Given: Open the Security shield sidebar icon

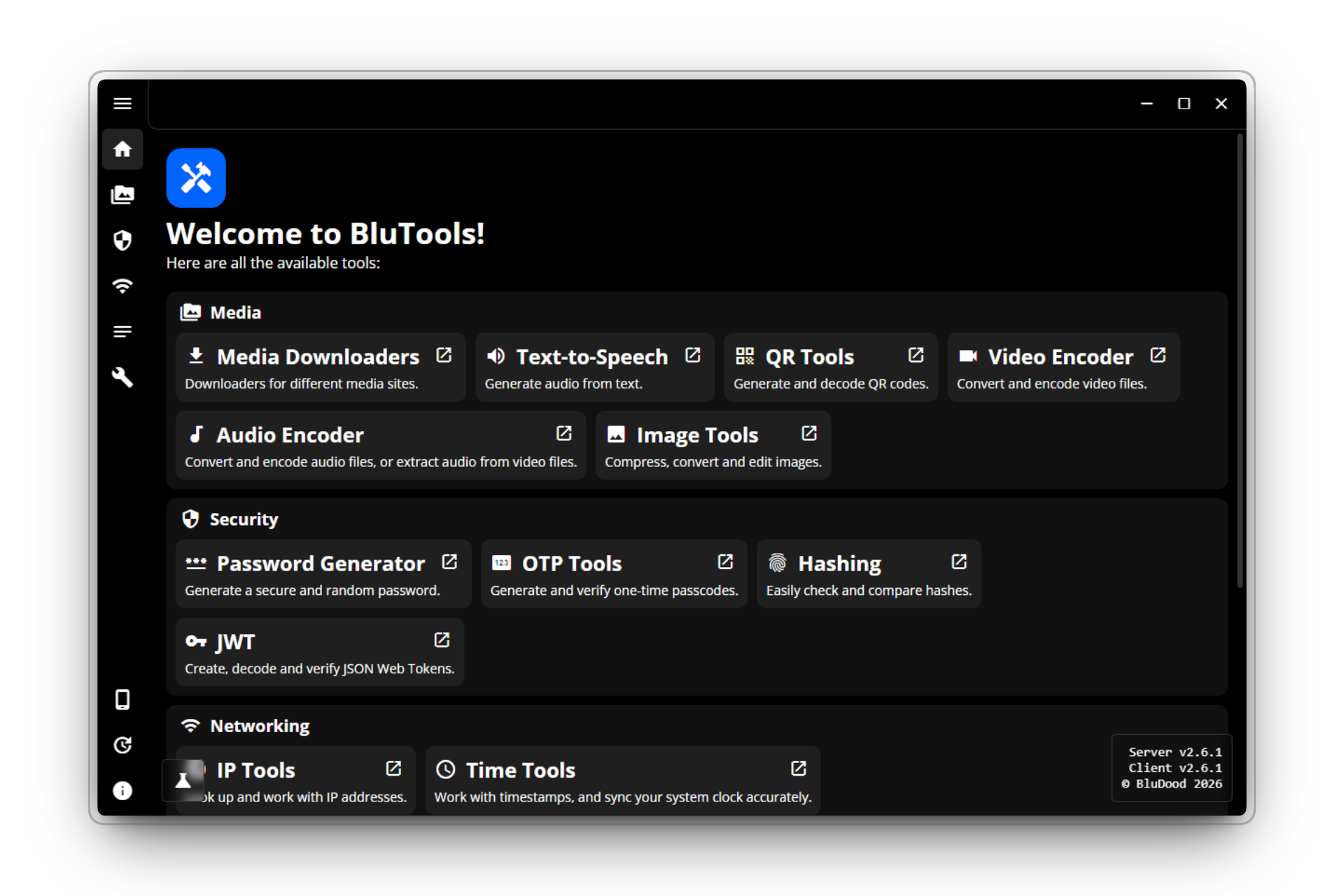Looking at the screenshot, I should [x=122, y=240].
